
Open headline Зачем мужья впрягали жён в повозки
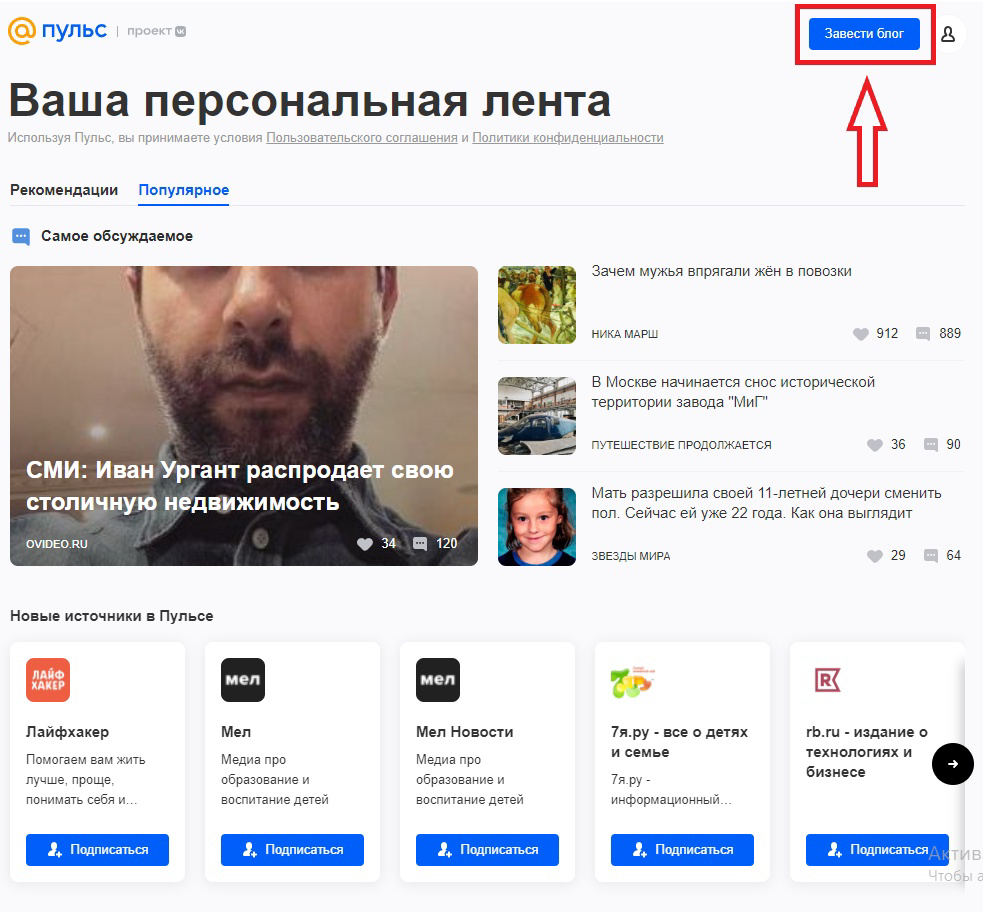point(722,271)
